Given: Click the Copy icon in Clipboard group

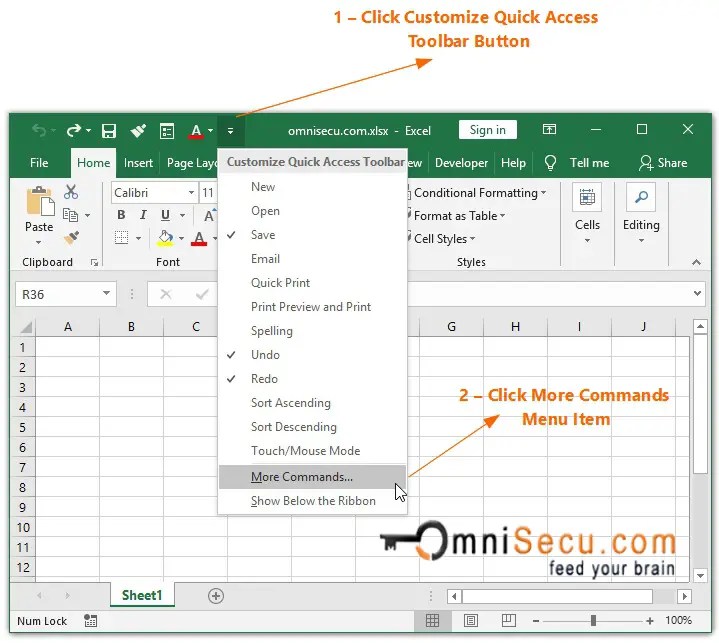Looking at the screenshot, I should tap(70, 215).
